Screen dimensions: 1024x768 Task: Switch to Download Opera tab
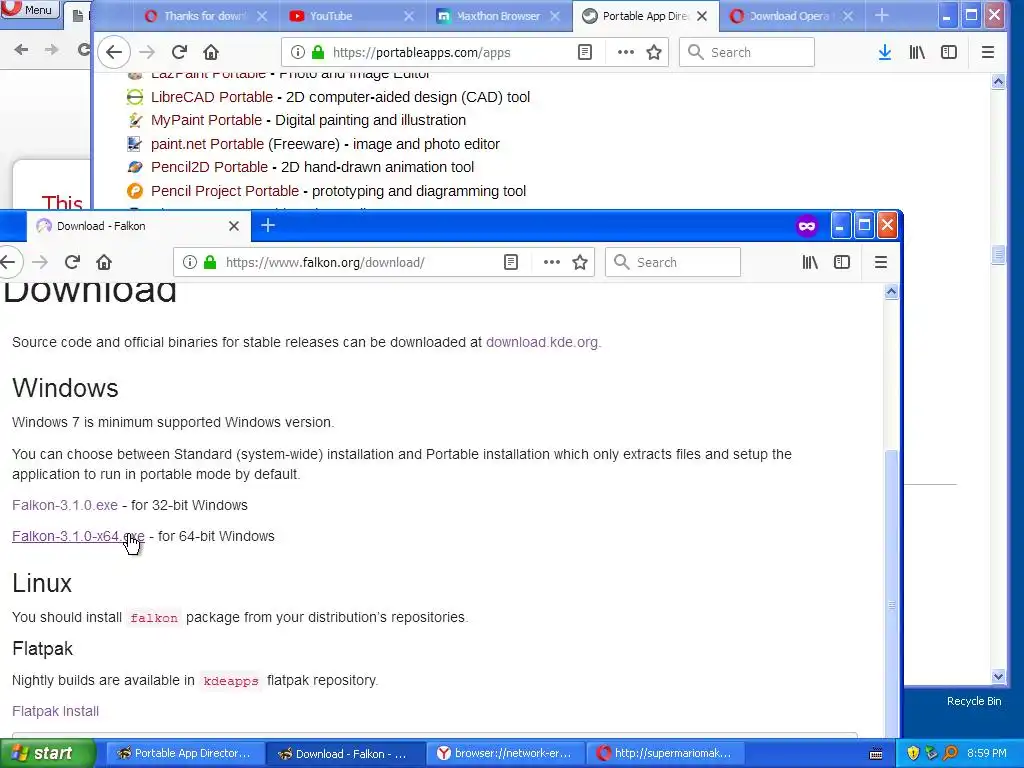(x=792, y=16)
